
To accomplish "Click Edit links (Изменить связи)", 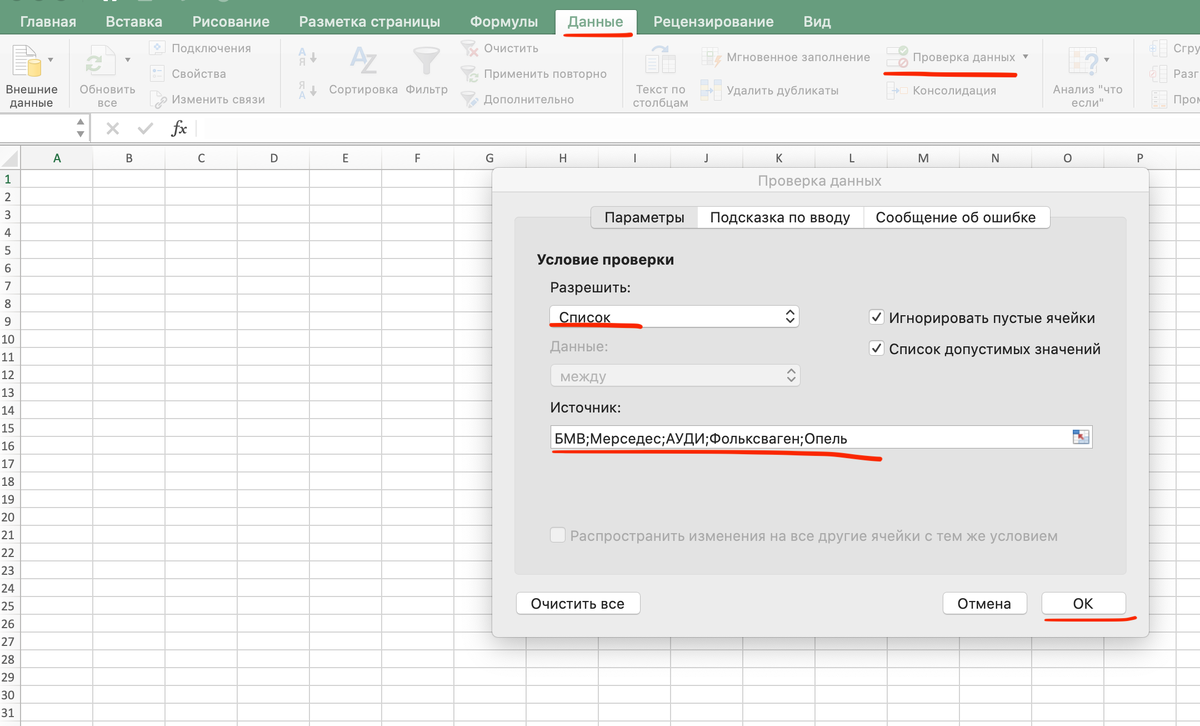I will click(207, 99).
